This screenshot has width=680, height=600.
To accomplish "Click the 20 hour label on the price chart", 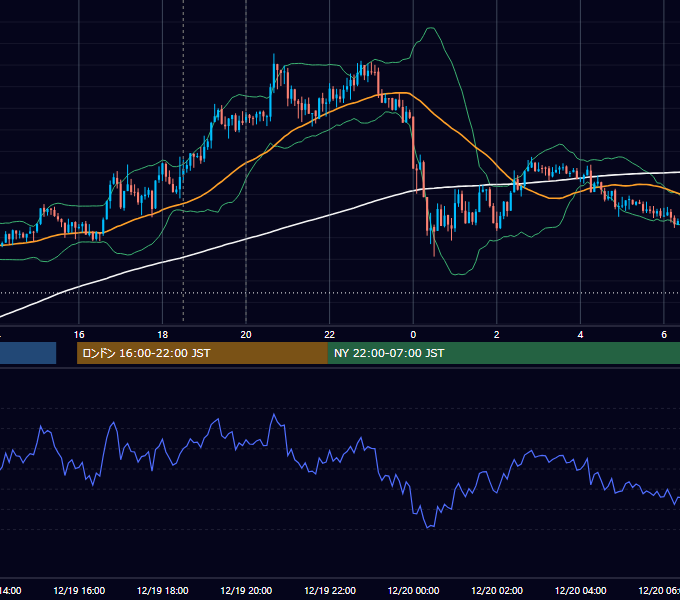I will [246, 335].
